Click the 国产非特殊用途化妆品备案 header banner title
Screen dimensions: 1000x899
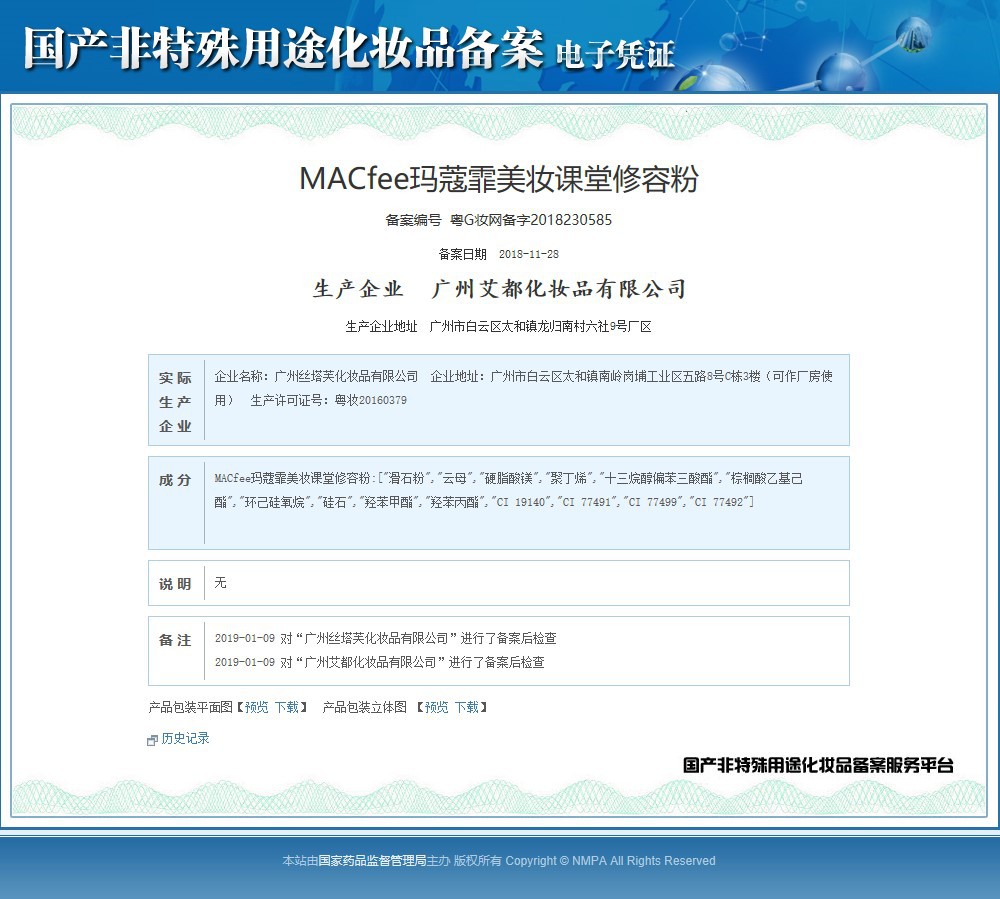(x=284, y=48)
